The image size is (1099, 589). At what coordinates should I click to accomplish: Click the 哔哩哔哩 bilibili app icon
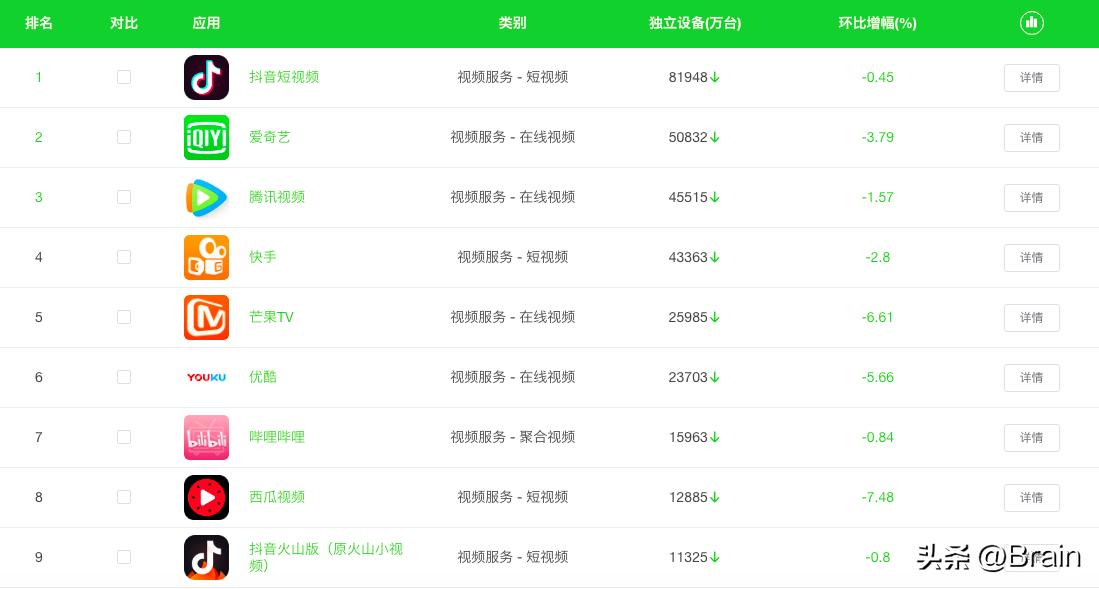(x=206, y=437)
